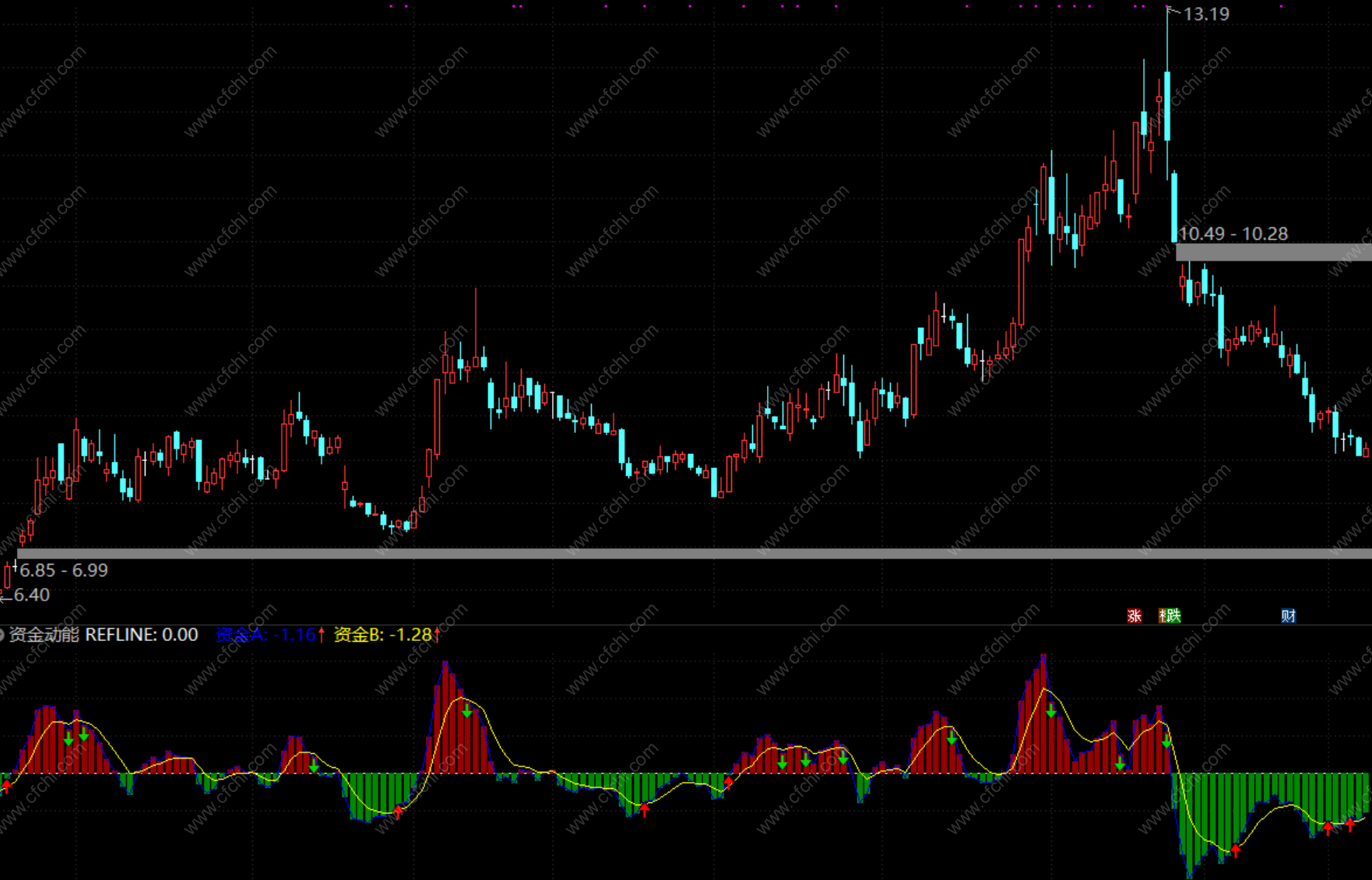Click the REFLINE: 0.00 readout
Viewport: 1372px width, 880px height.
tap(142, 635)
